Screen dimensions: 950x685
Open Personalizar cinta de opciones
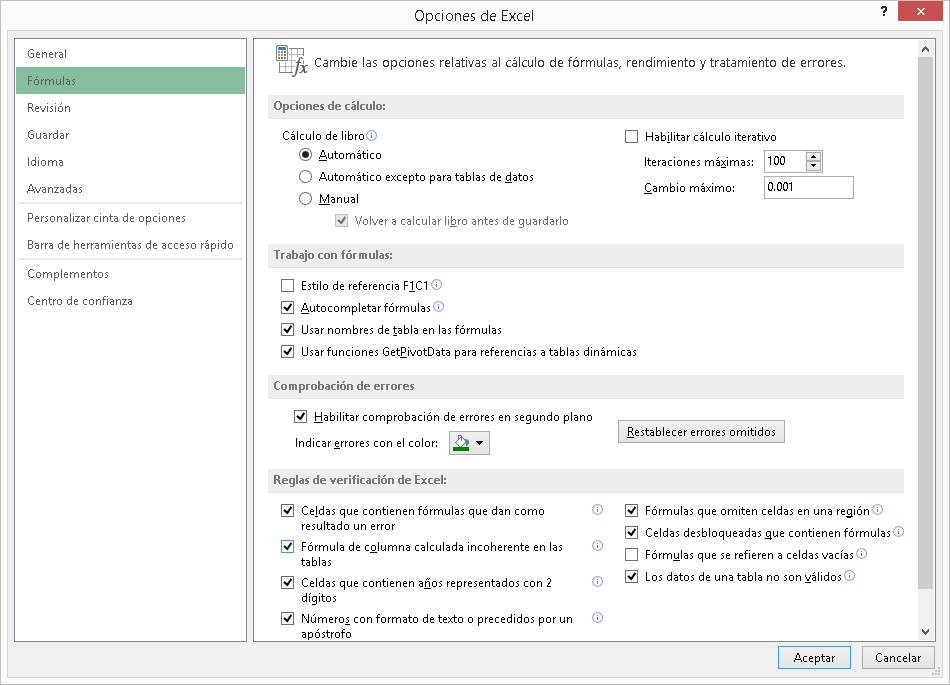tap(130, 217)
